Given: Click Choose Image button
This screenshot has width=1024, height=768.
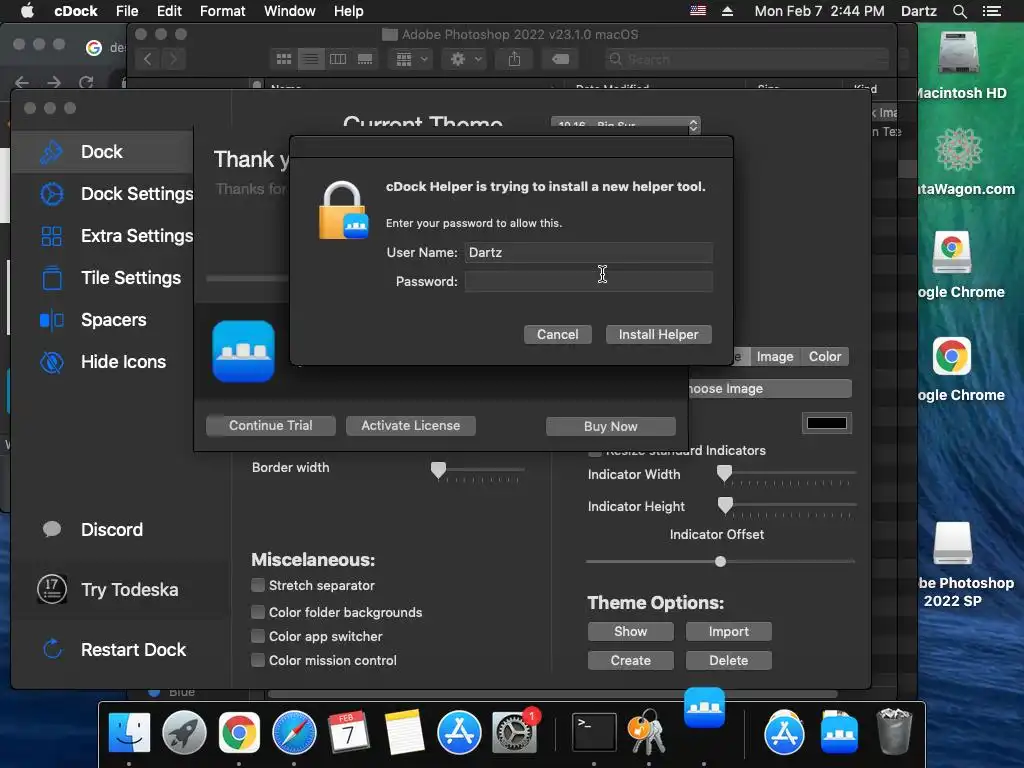Looking at the screenshot, I should click(769, 389).
